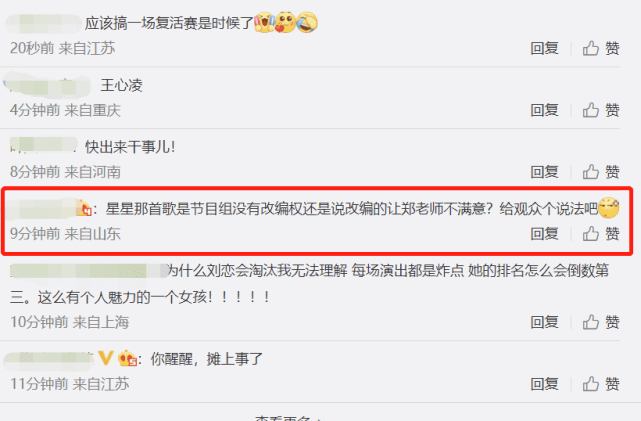Like the 刘恋 comment from 上海
641x421 pixels.
pyautogui.click(x=601, y=322)
